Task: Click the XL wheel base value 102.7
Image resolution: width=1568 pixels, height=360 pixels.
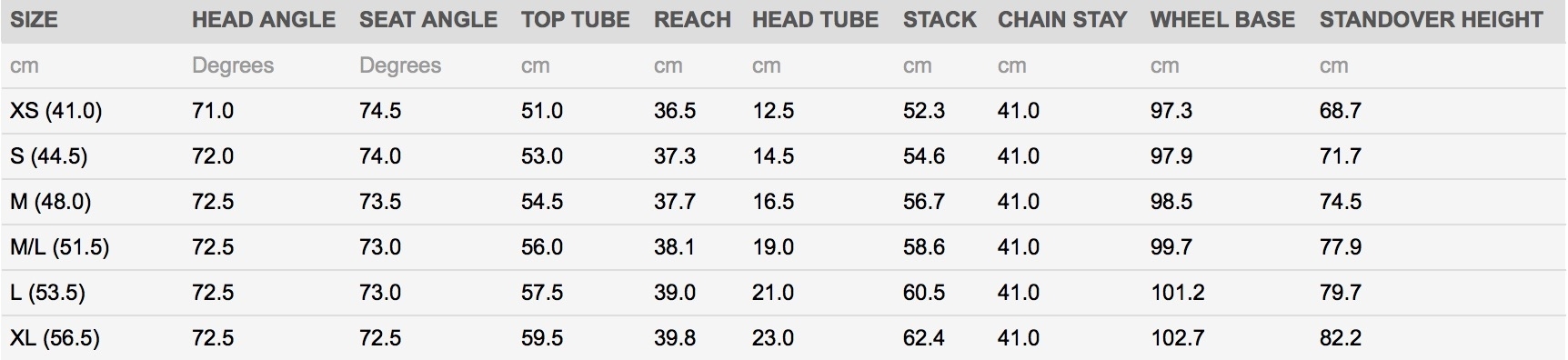Action: pos(1177,338)
